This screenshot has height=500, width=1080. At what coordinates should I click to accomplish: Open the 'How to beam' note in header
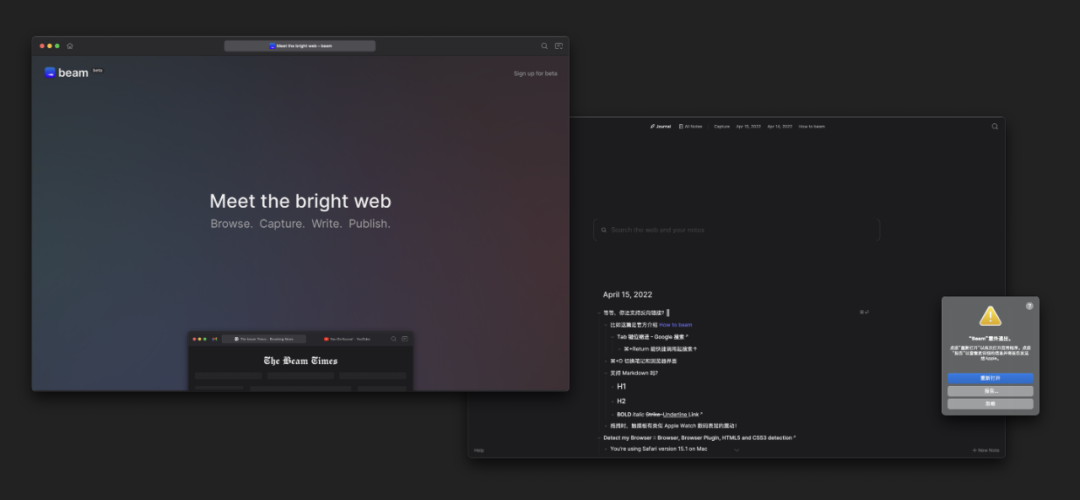coord(811,127)
